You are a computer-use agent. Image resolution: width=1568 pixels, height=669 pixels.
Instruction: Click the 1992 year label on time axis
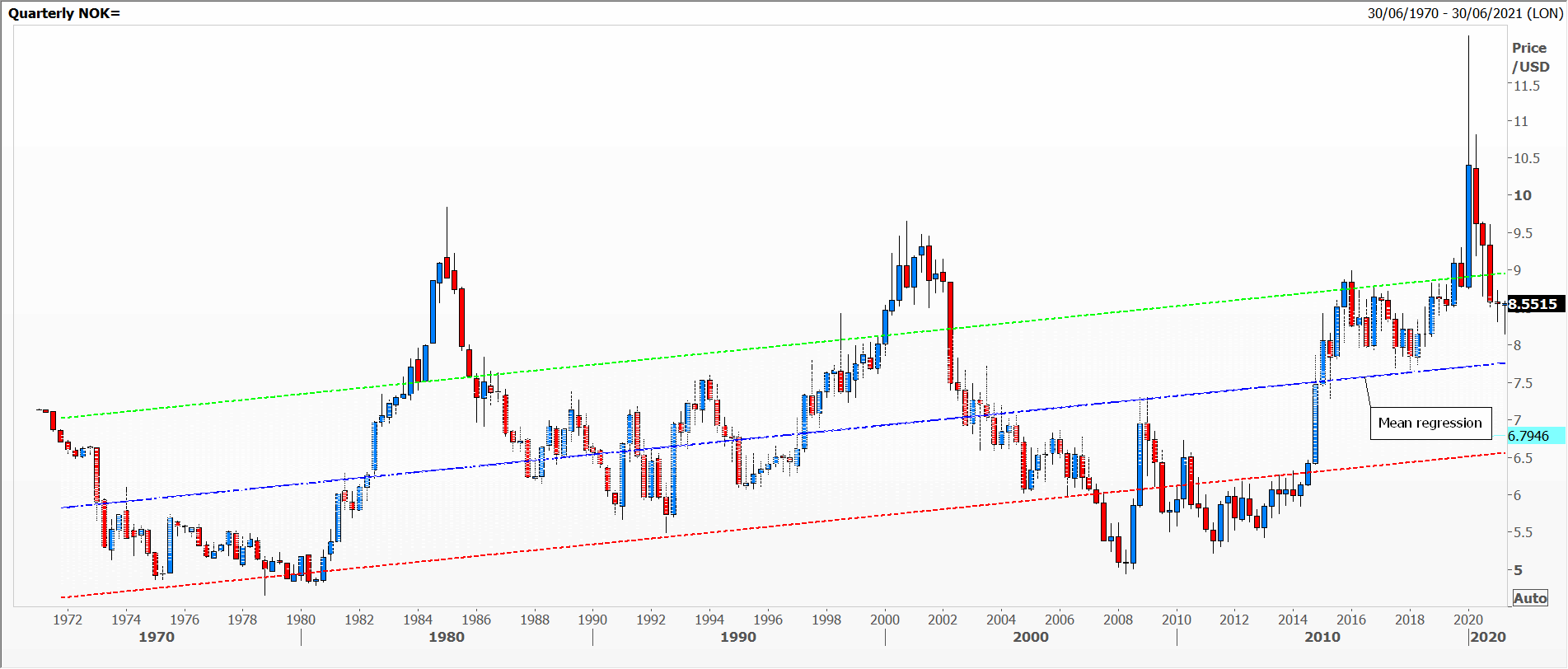click(651, 620)
